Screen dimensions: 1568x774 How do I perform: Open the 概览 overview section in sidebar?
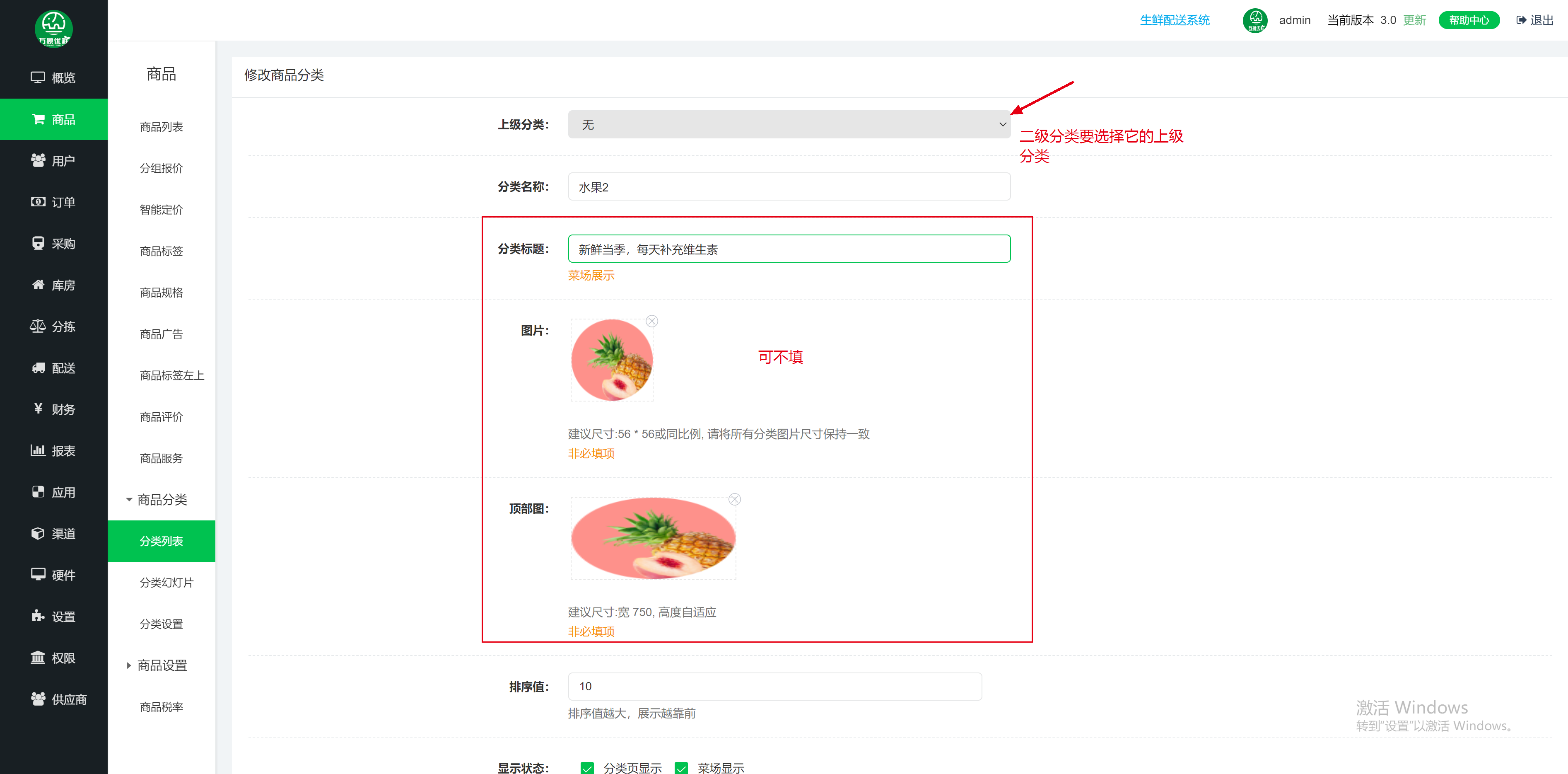coord(53,77)
